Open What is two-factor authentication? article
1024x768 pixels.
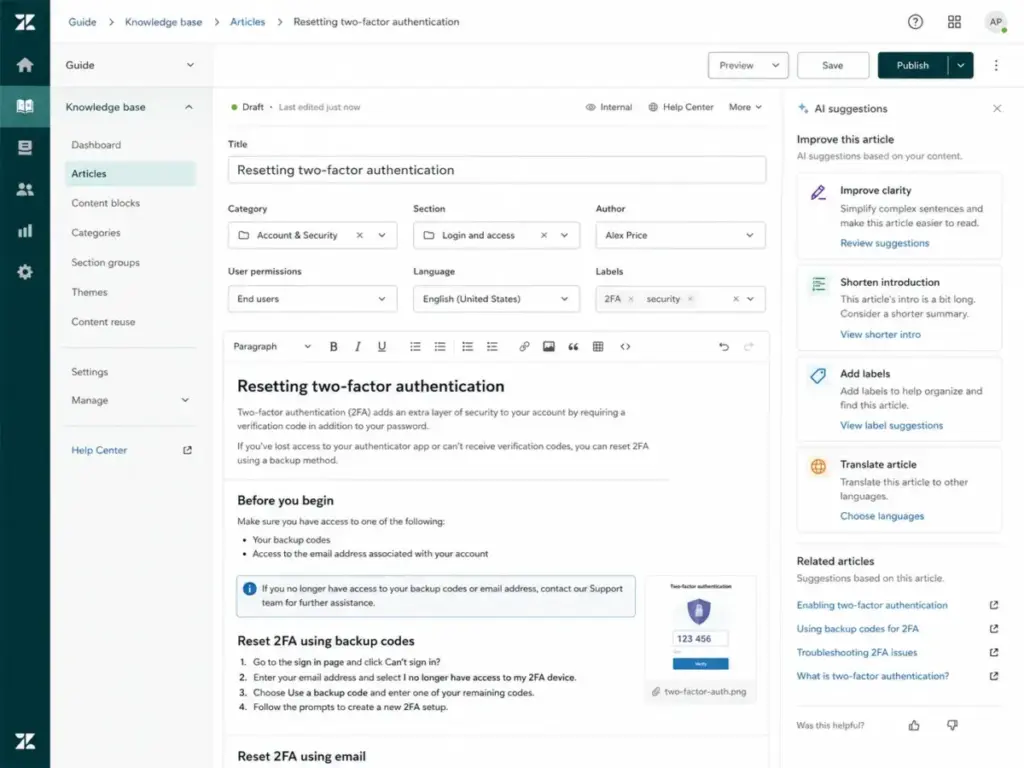pos(872,676)
